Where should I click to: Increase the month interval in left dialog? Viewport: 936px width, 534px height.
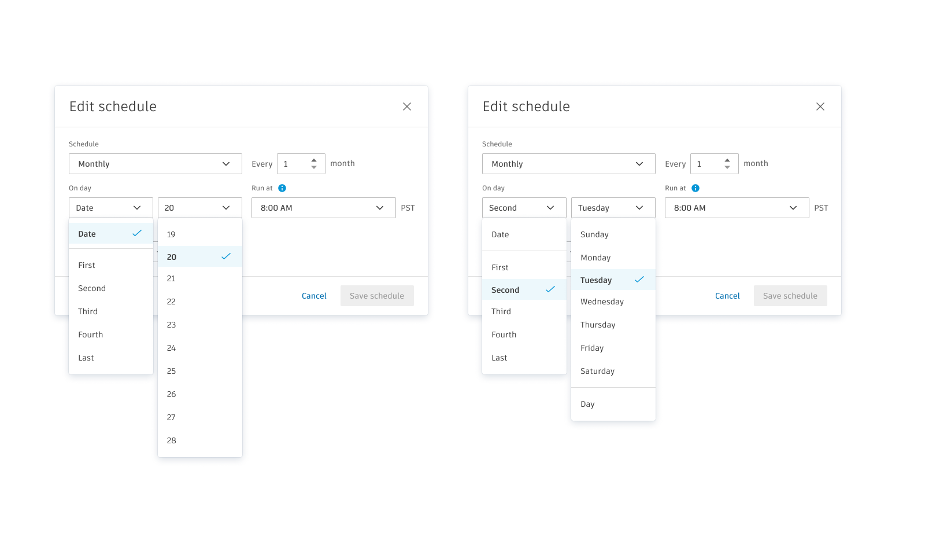(x=314, y=159)
